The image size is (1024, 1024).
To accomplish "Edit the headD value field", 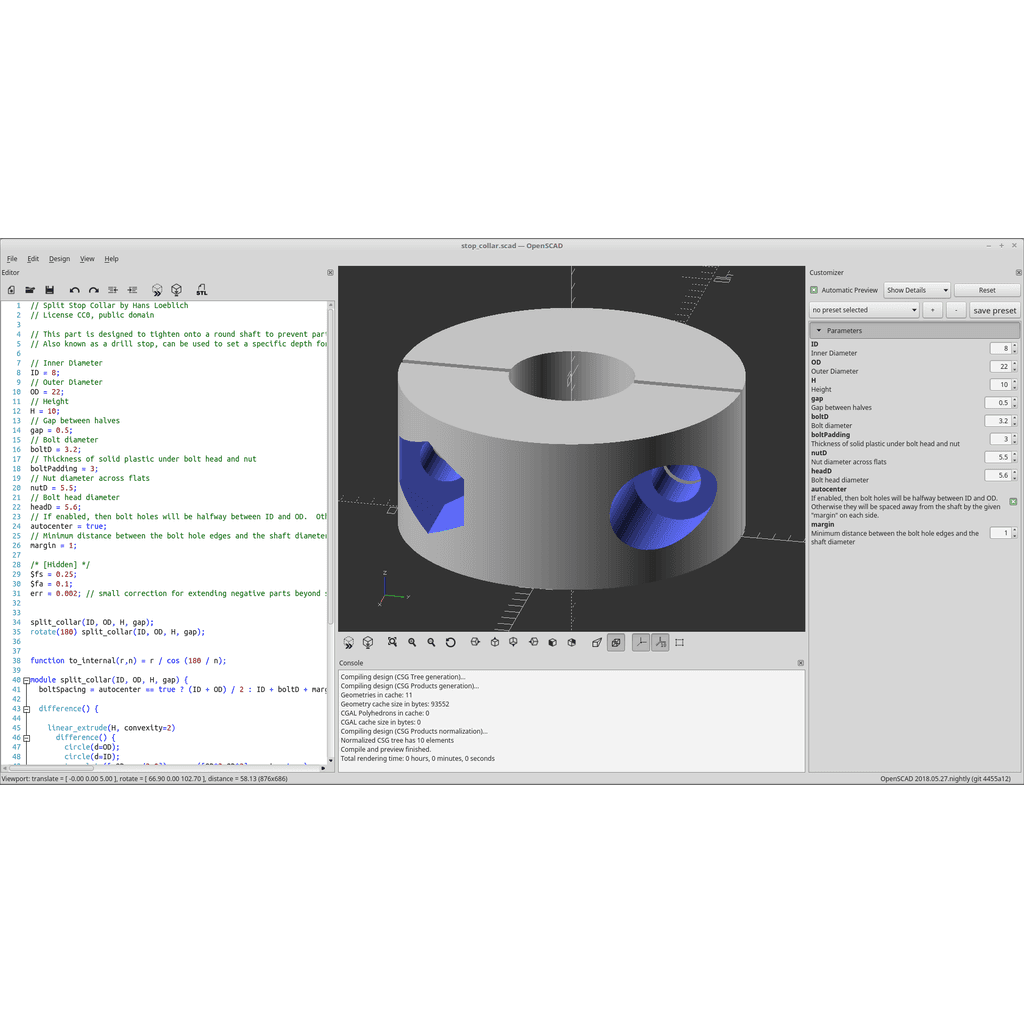I will coord(1000,475).
